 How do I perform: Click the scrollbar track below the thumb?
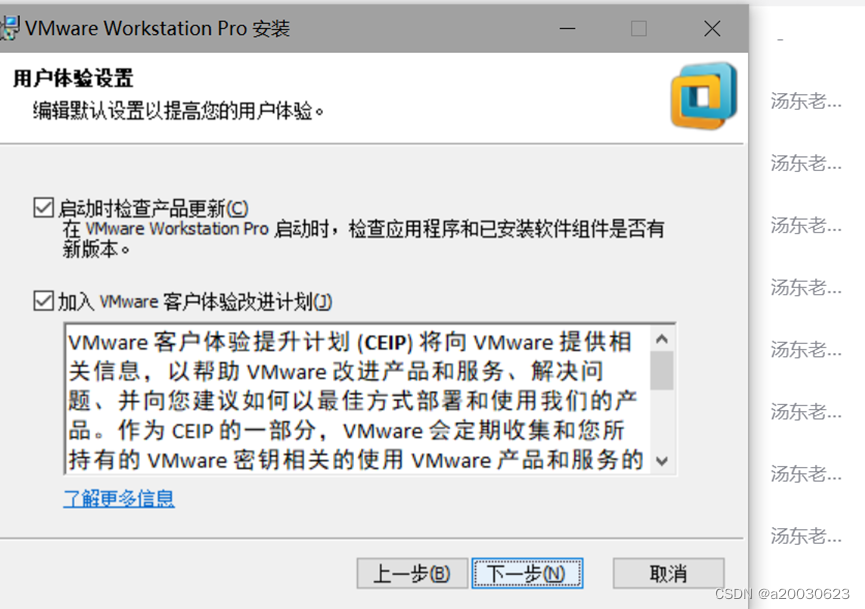click(x=662, y=419)
